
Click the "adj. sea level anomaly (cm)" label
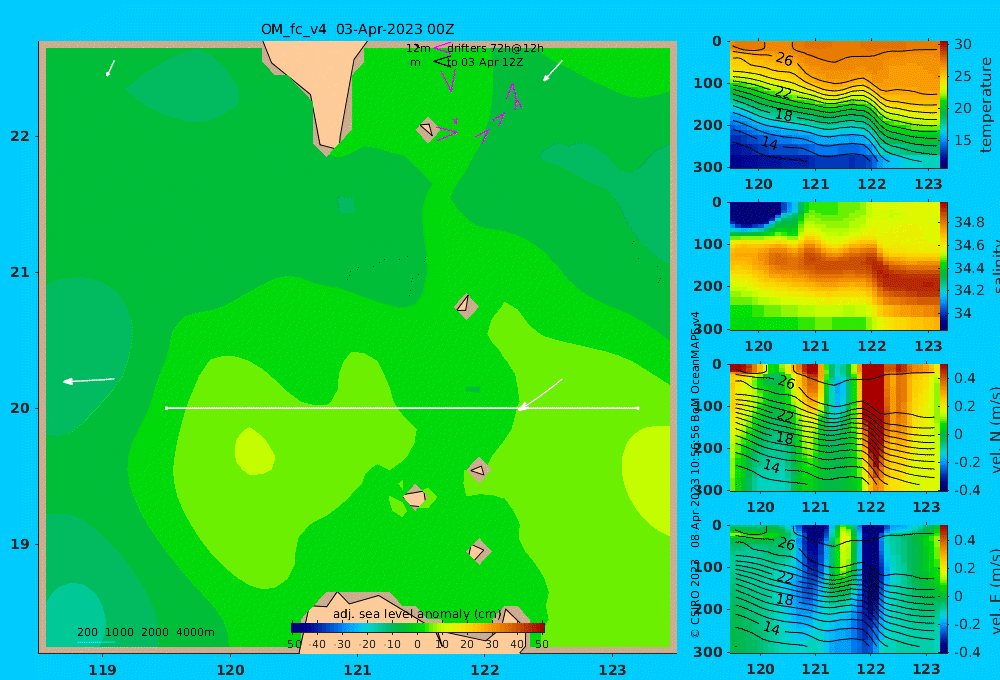pyautogui.click(x=417, y=614)
